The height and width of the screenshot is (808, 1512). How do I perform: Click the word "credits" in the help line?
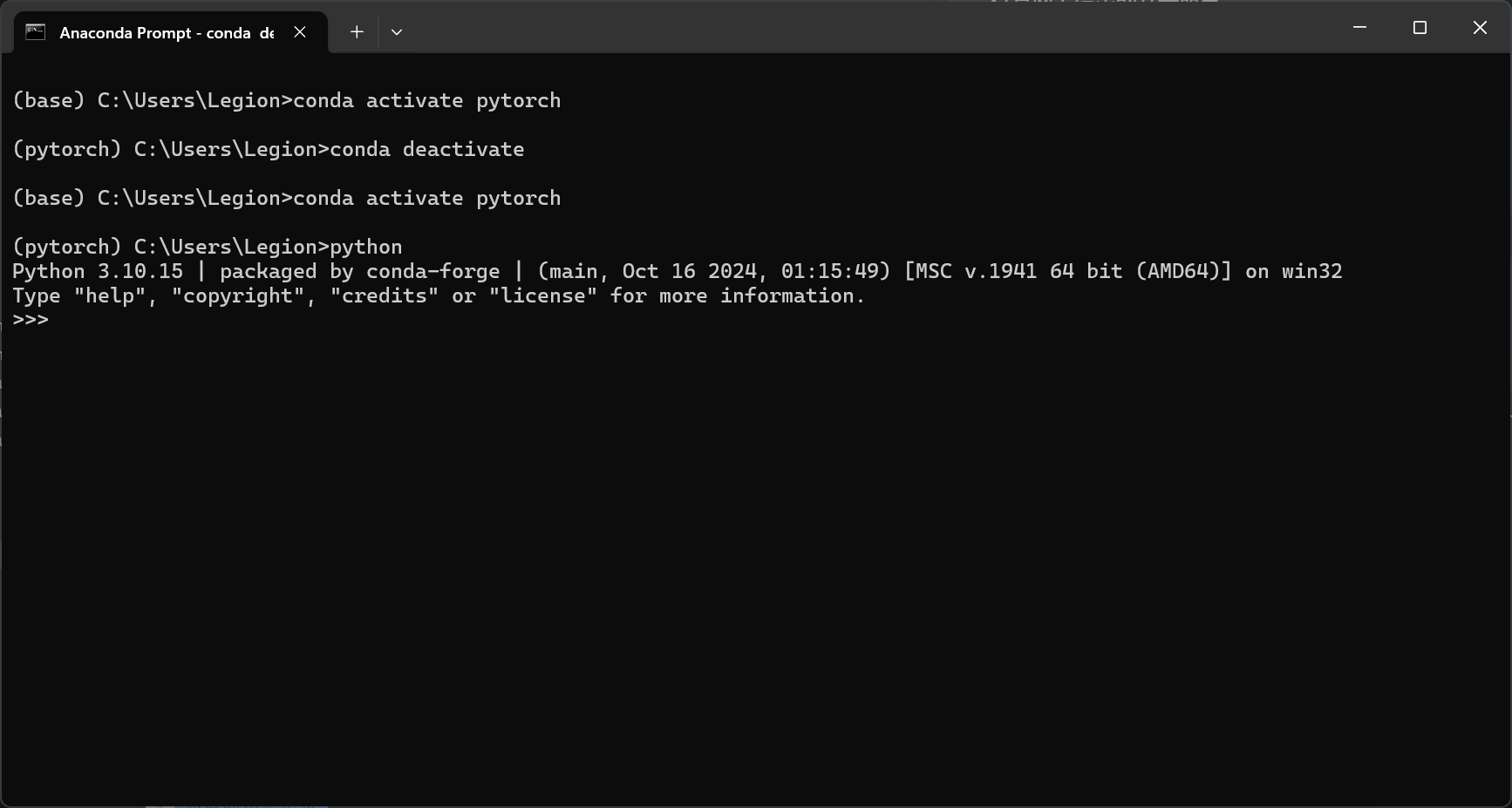coord(385,295)
